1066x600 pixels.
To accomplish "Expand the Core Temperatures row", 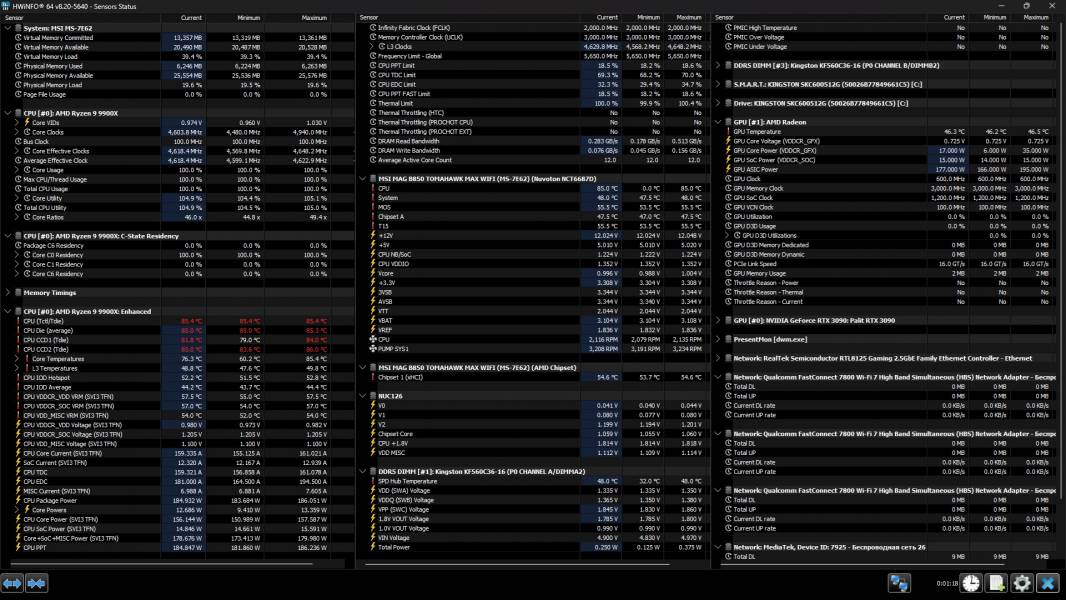I will point(17,359).
